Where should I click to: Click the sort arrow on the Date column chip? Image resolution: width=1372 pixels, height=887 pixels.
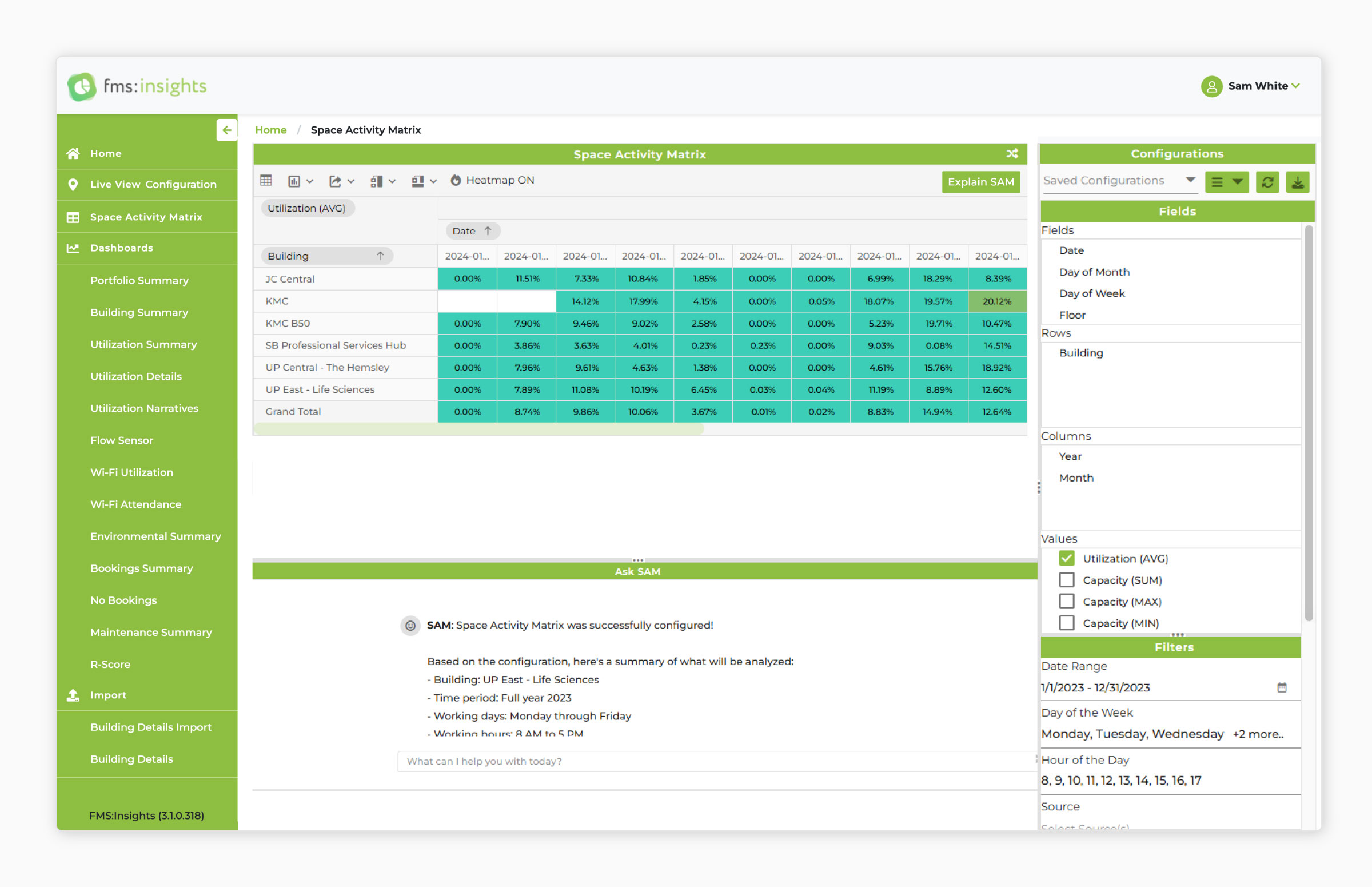[488, 231]
